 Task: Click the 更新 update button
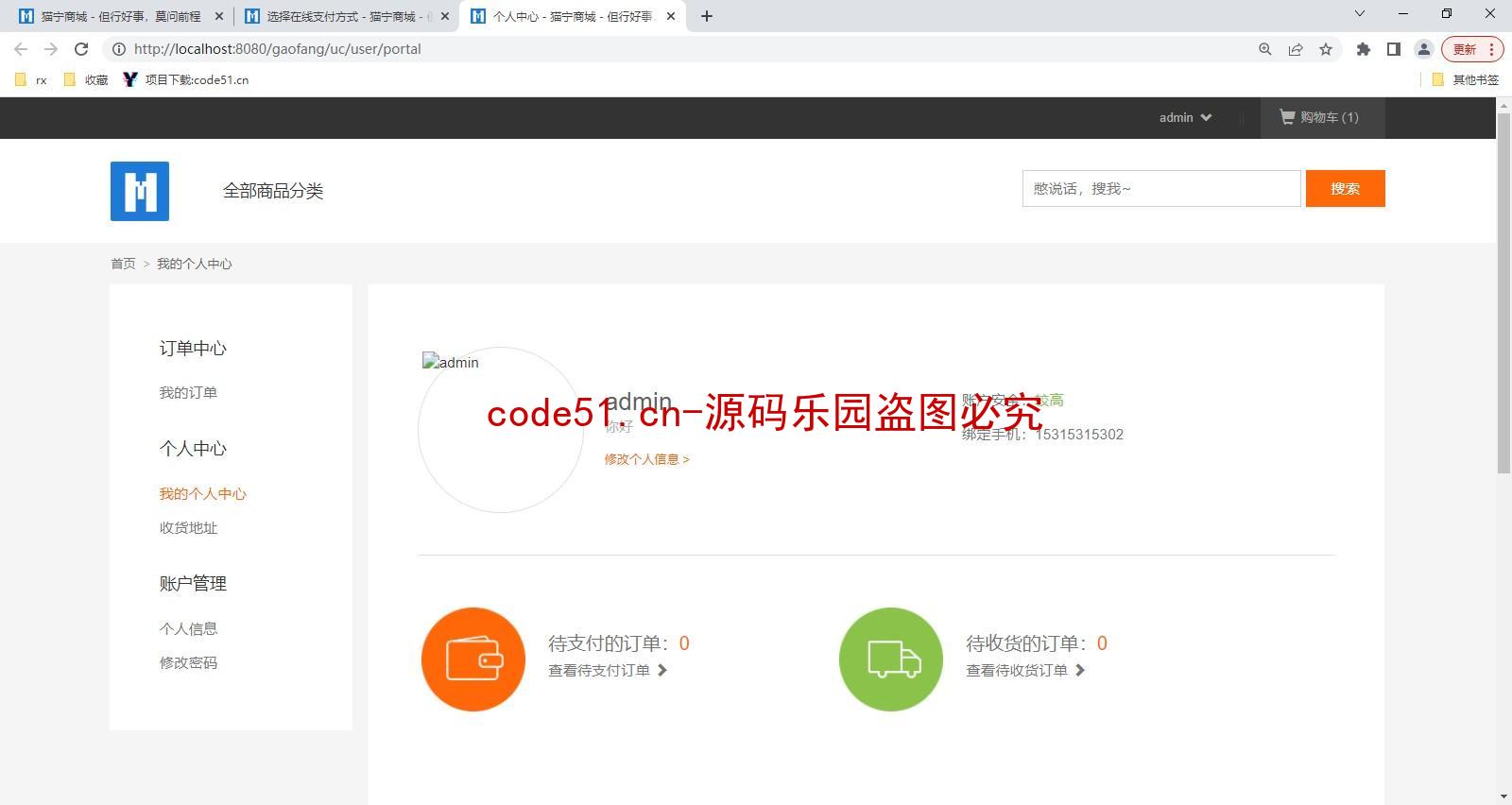(x=1472, y=49)
